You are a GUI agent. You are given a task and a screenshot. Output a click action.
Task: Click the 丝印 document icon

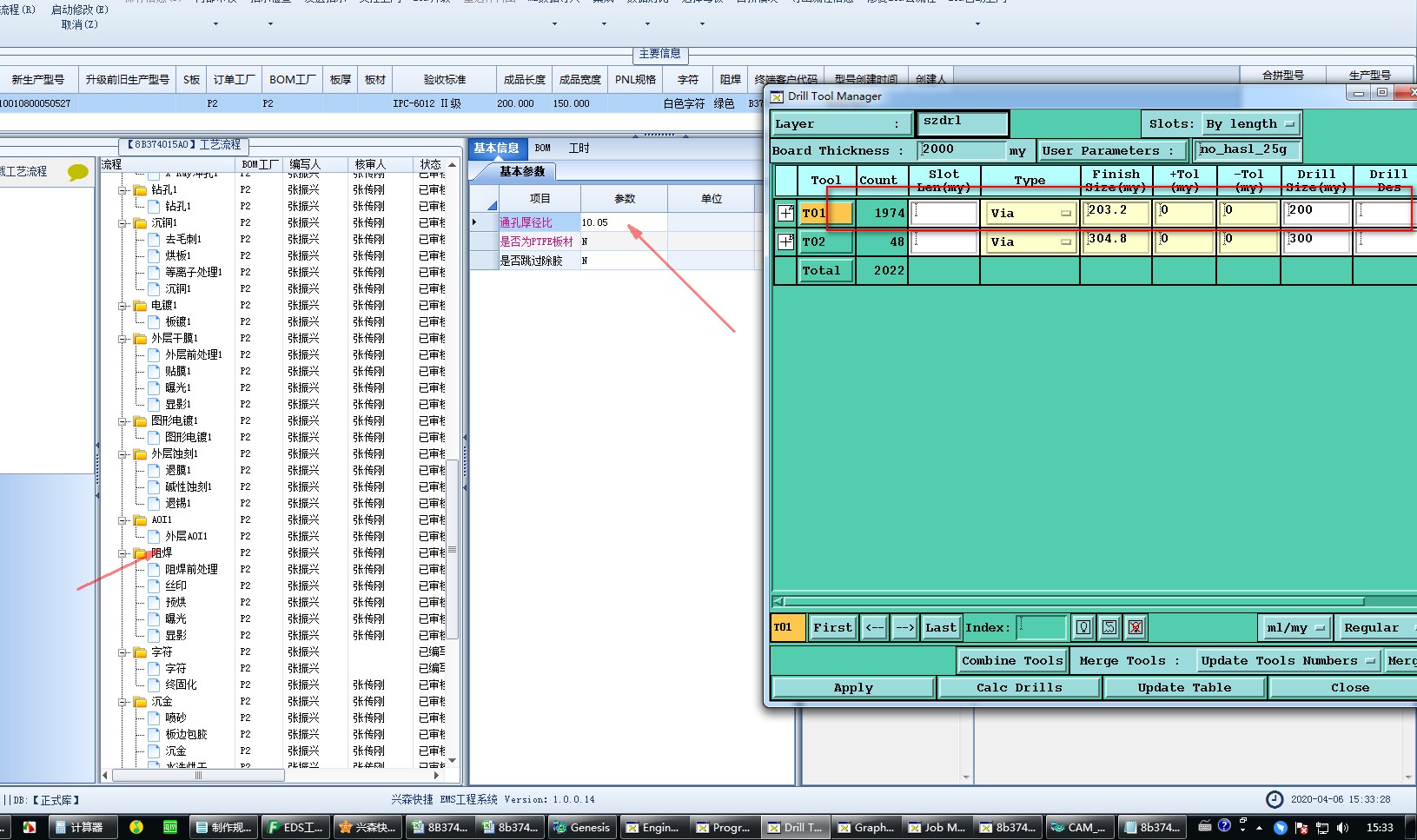154,585
